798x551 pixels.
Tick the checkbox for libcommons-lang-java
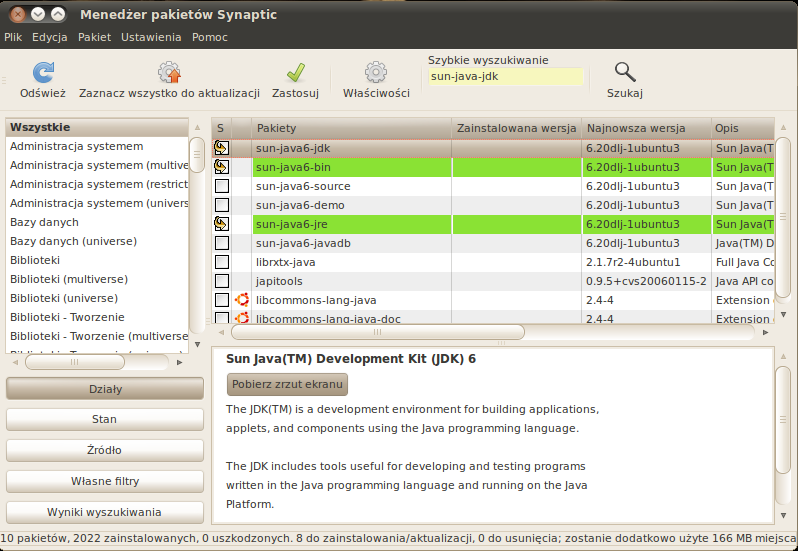(221, 300)
